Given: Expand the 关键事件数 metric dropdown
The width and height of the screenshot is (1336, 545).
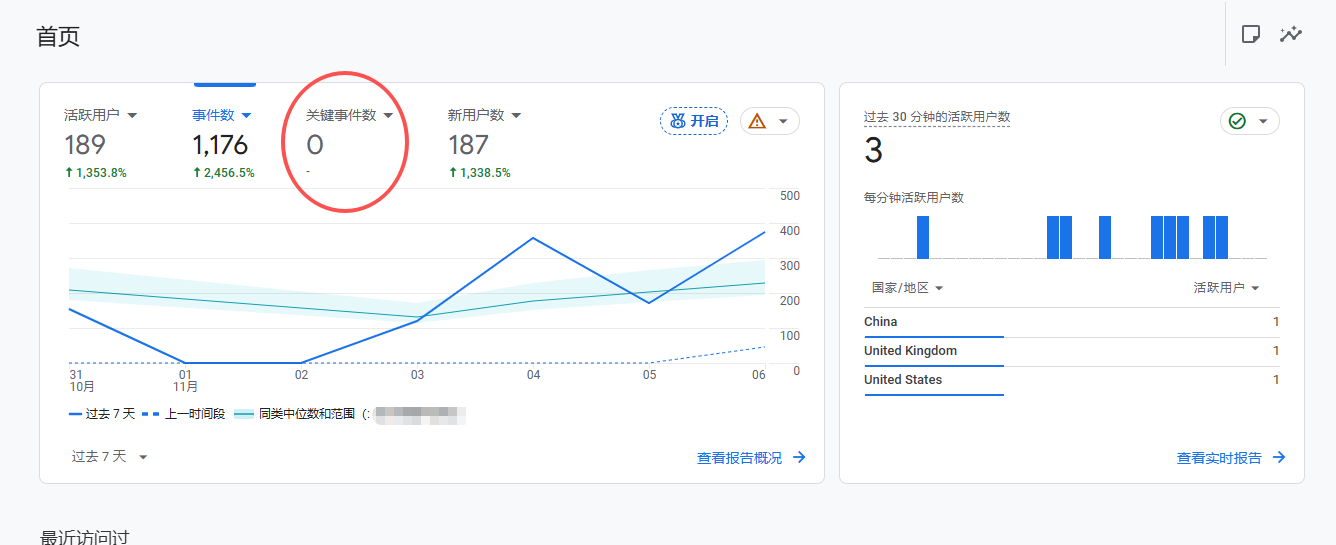Looking at the screenshot, I should [388, 115].
